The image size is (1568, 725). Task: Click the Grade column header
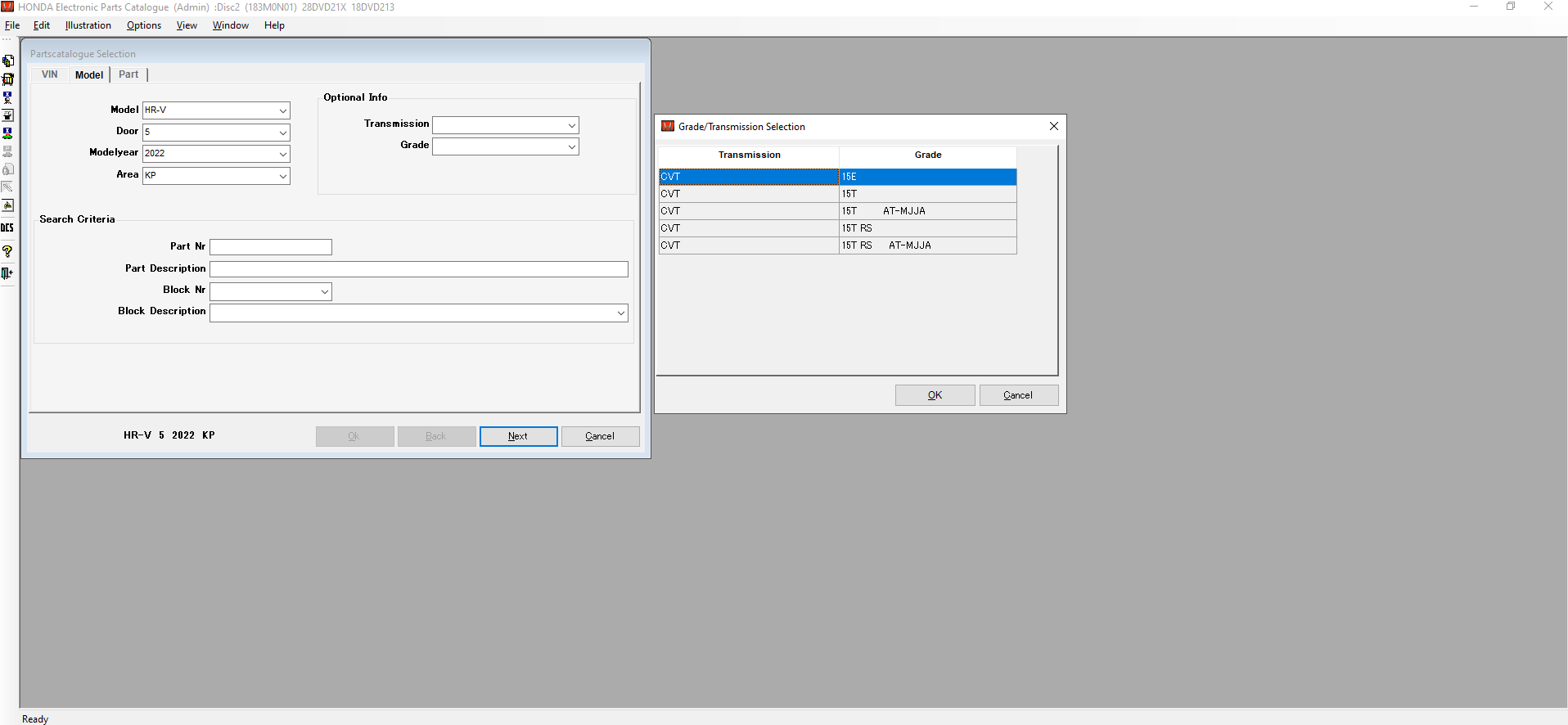[928, 155]
